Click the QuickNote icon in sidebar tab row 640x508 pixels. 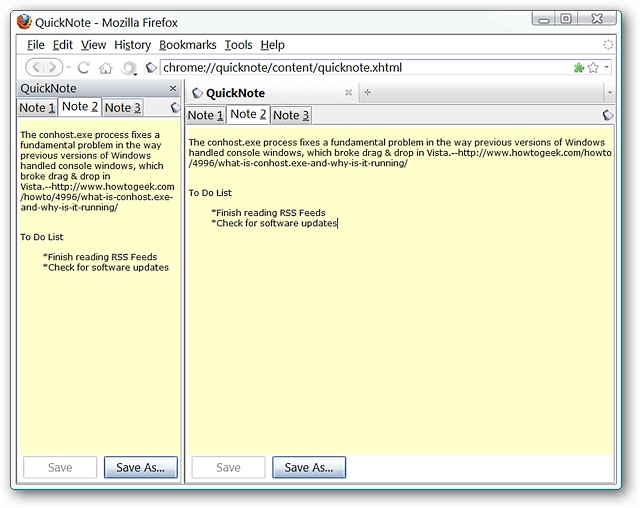(176, 107)
